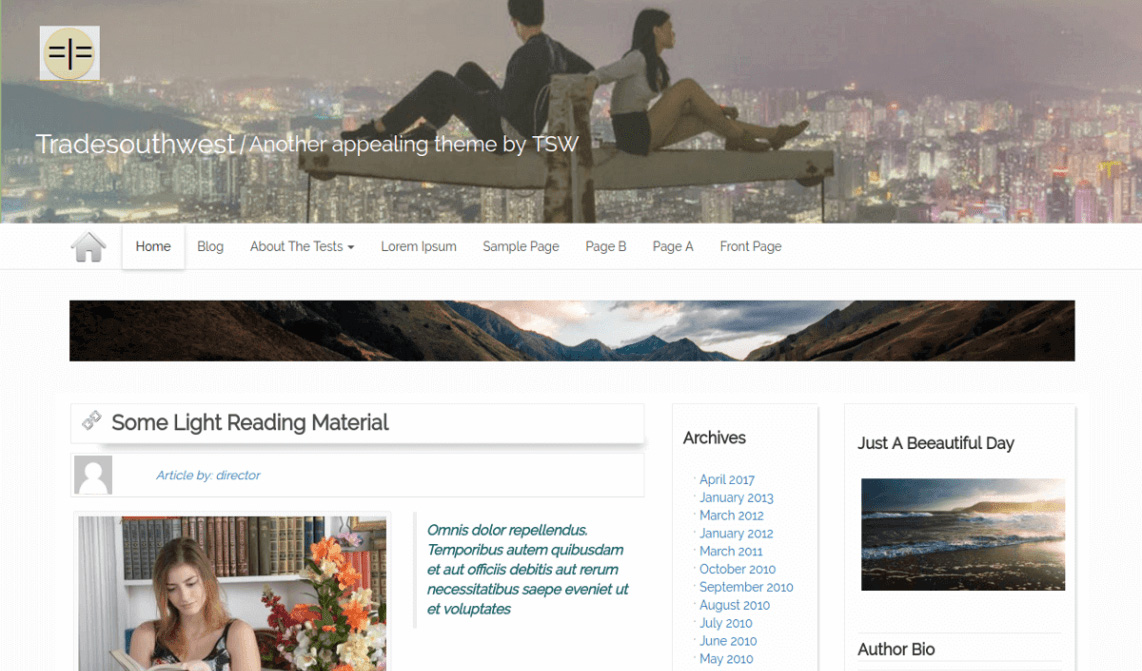Screen dimensions: 1142x671
Task: Open the Blog menu item
Action: (210, 246)
